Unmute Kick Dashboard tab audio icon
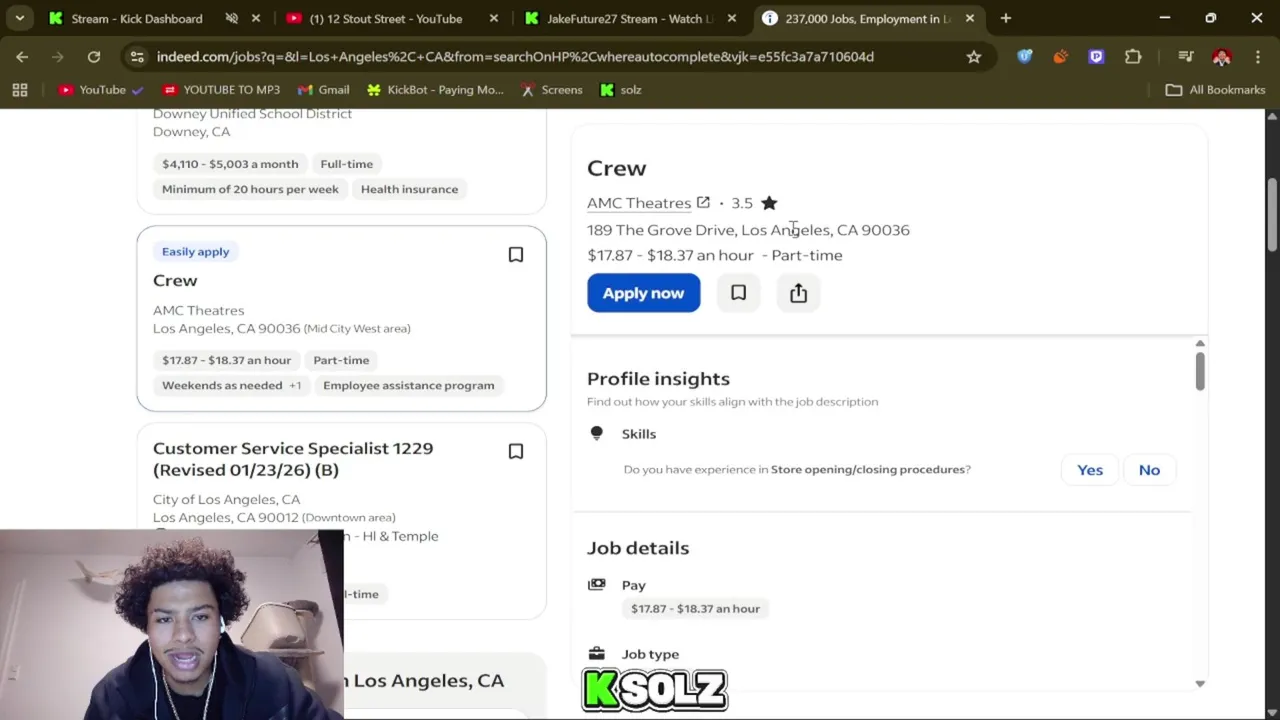The image size is (1280, 720). [232, 18]
